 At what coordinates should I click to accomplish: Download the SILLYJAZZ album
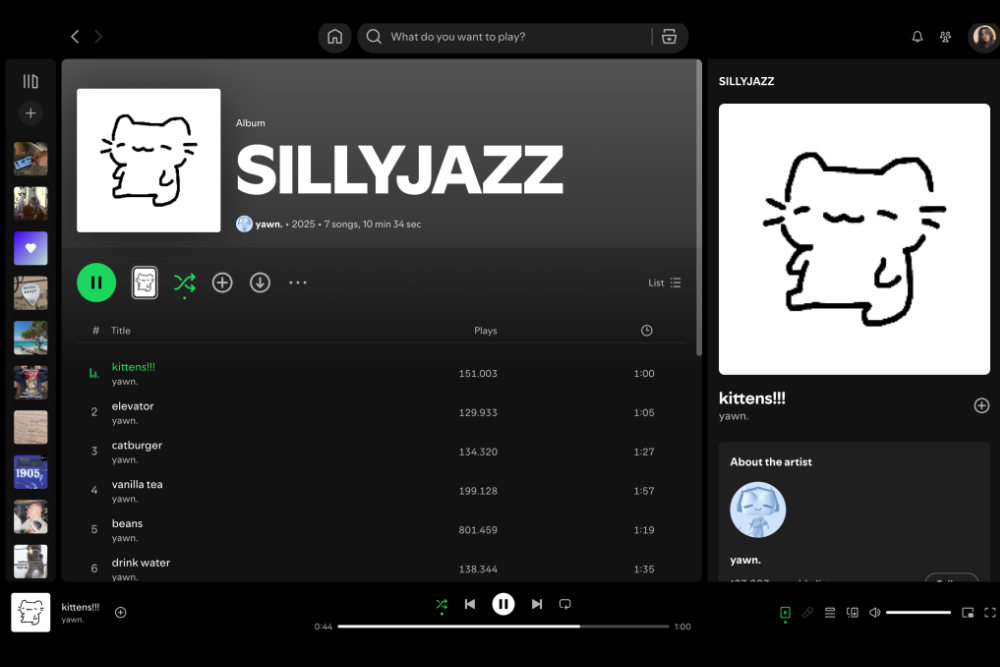(x=260, y=282)
